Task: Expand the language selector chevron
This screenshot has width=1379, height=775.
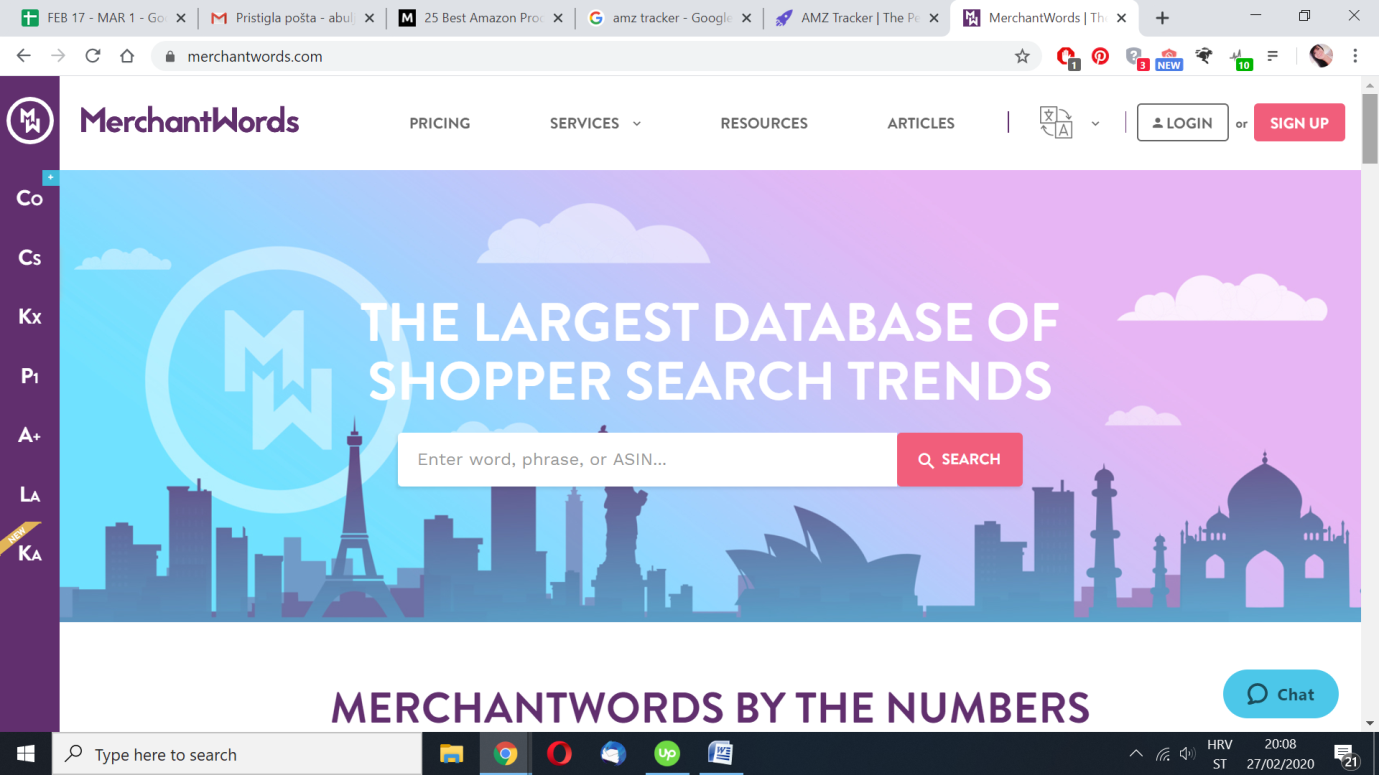Action: (x=1095, y=124)
